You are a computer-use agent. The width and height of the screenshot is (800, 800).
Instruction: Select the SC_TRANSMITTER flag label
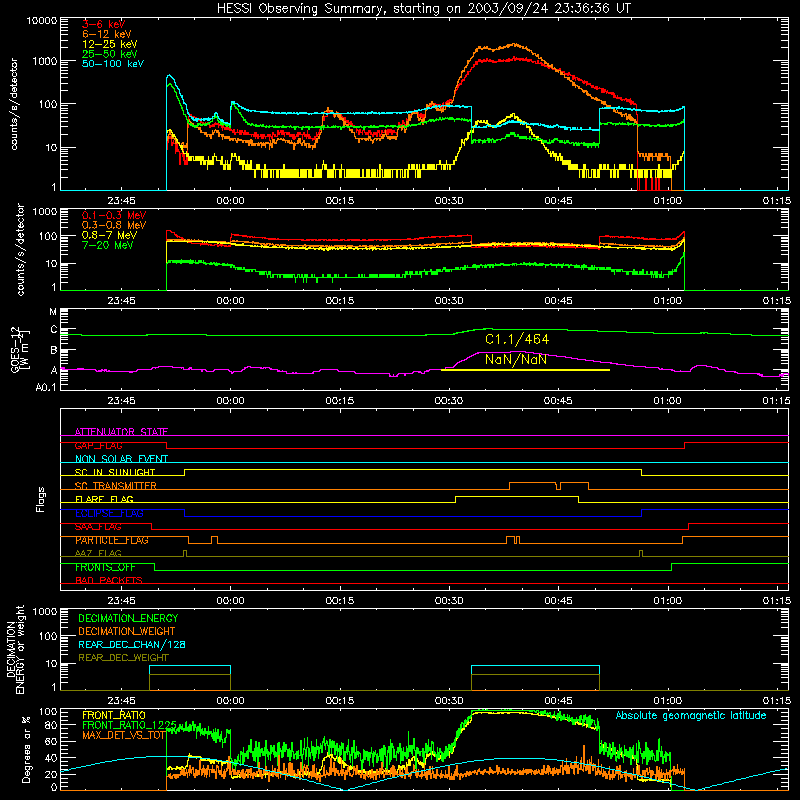[115, 486]
